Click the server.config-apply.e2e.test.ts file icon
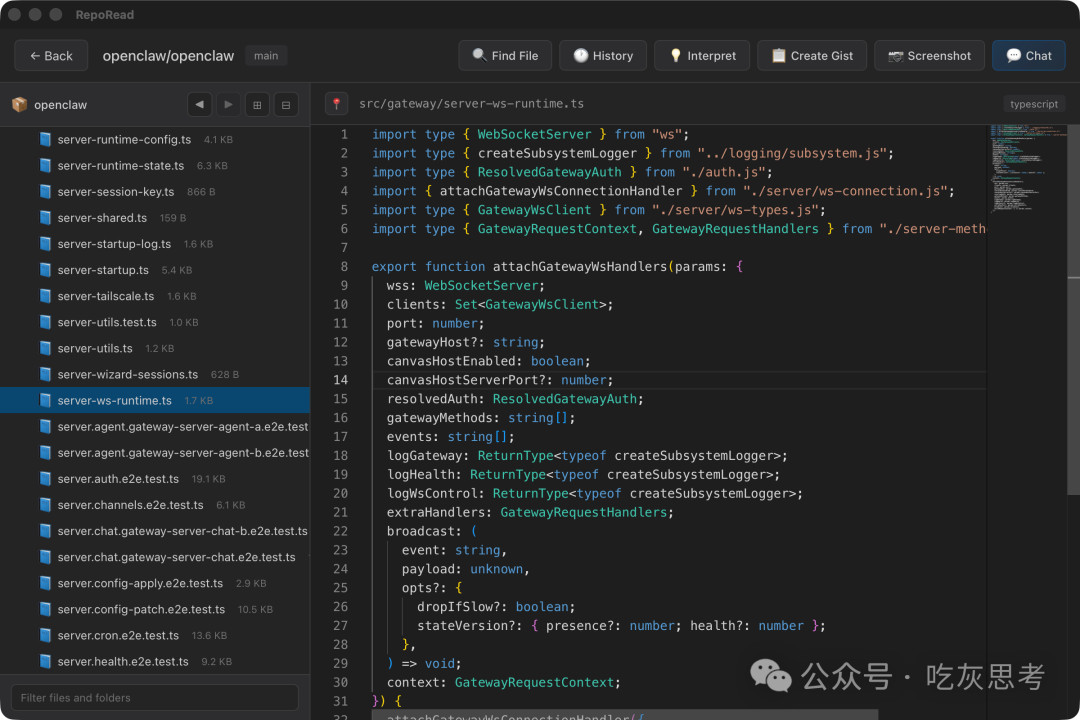Screen dimensions: 1080x720 (x=45, y=584)
